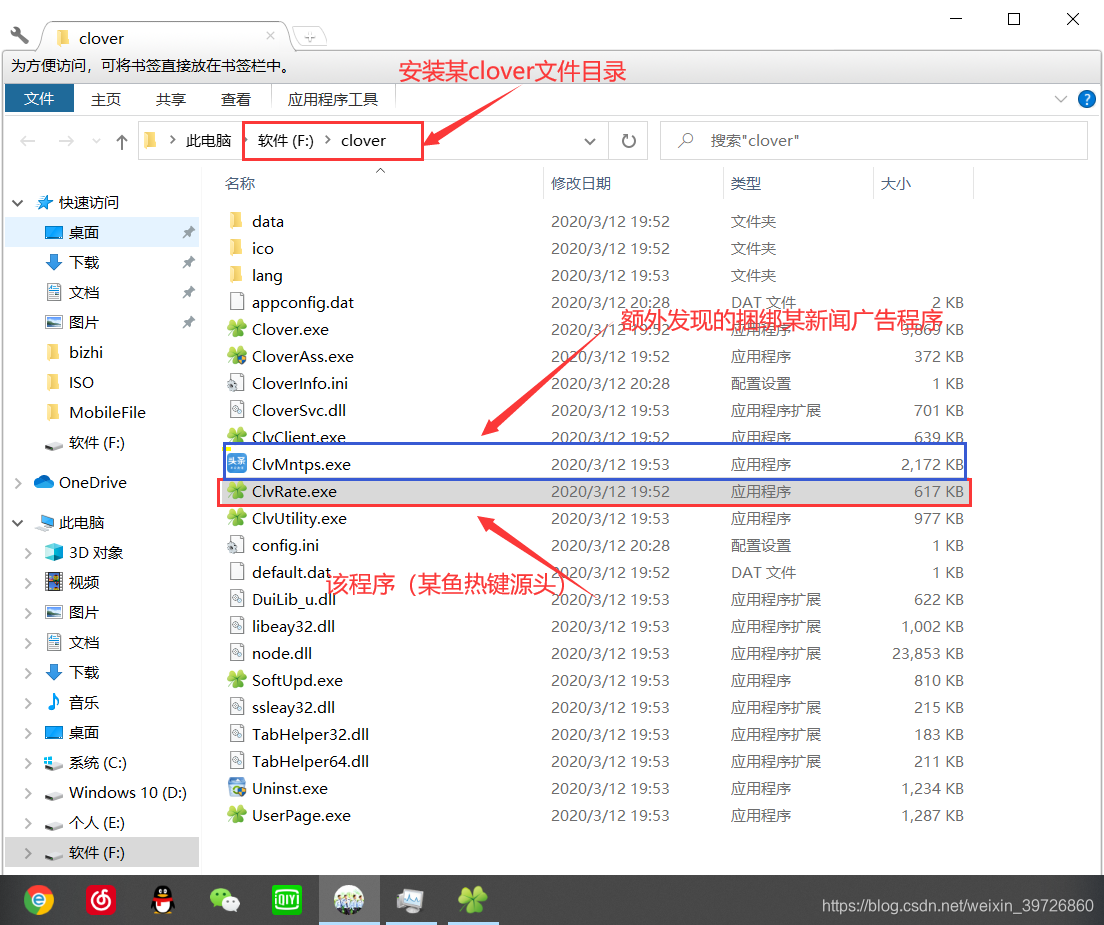This screenshot has width=1104, height=925.
Task: Open the 文件 ribbon menu
Action: click(39, 99)
